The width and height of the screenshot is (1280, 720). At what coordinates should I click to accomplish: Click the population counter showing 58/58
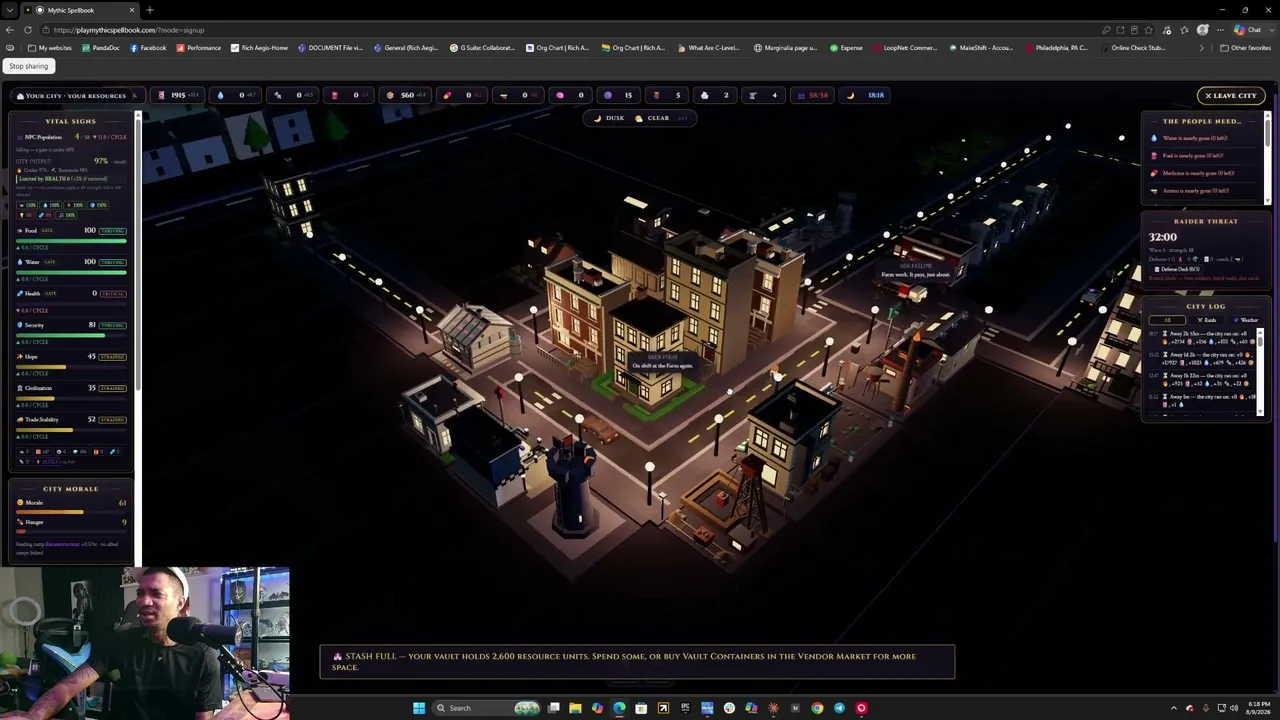813,95
